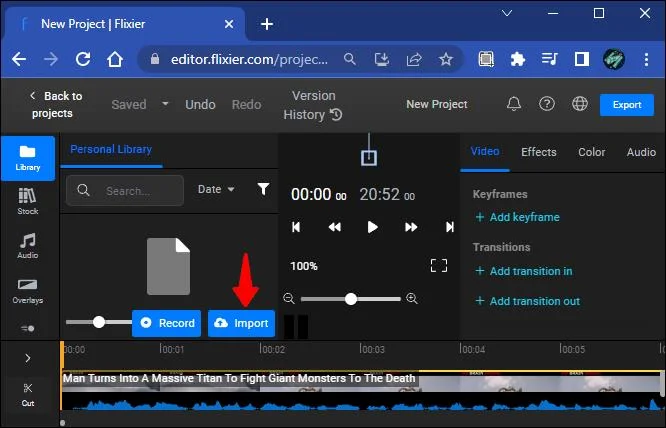This screenshot has height=428, width=666.
Task: Open the media control icon in toolbar
Action: click(x=550, y=59)
